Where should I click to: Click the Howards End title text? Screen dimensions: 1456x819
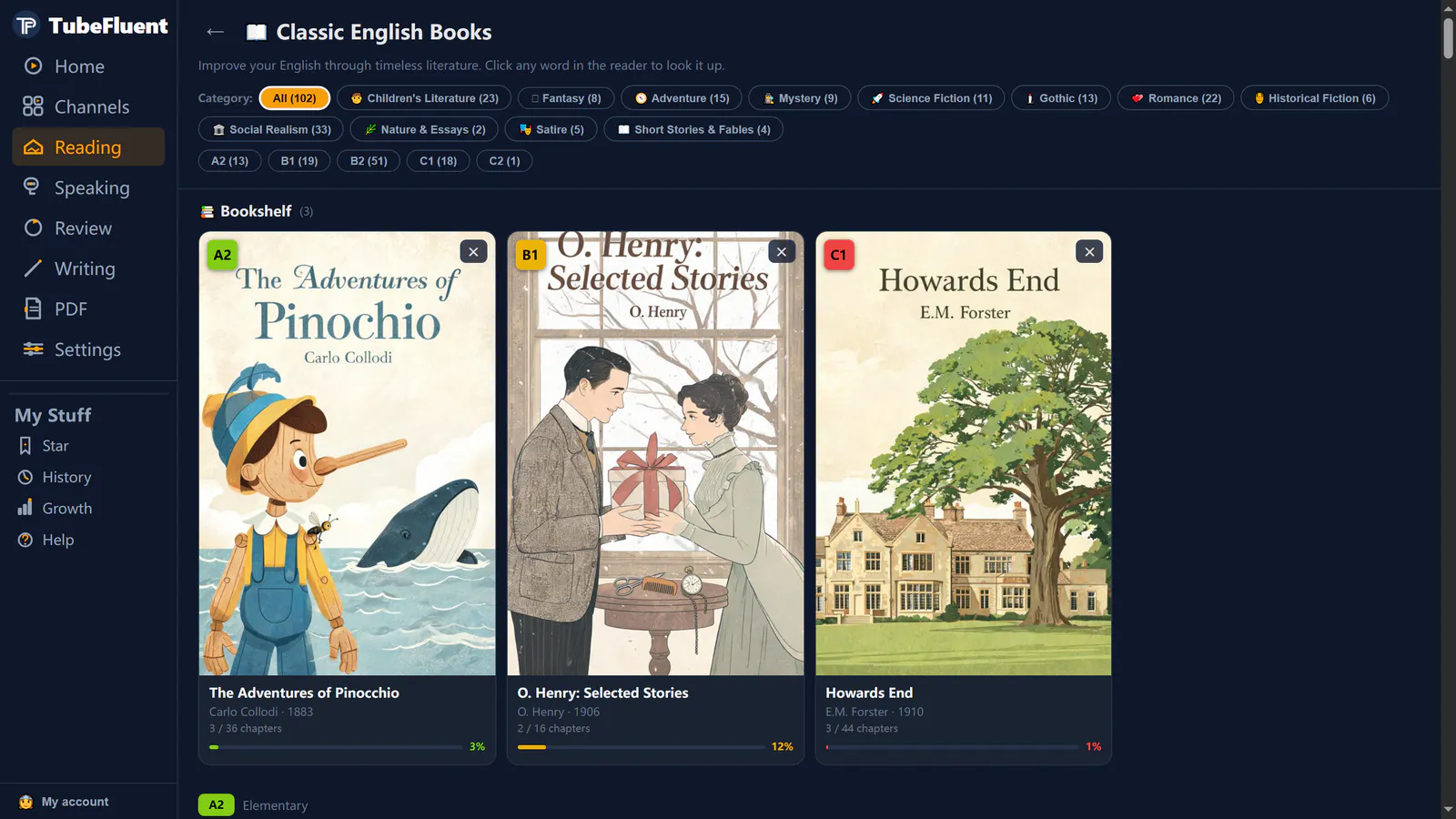coord(869,693)
